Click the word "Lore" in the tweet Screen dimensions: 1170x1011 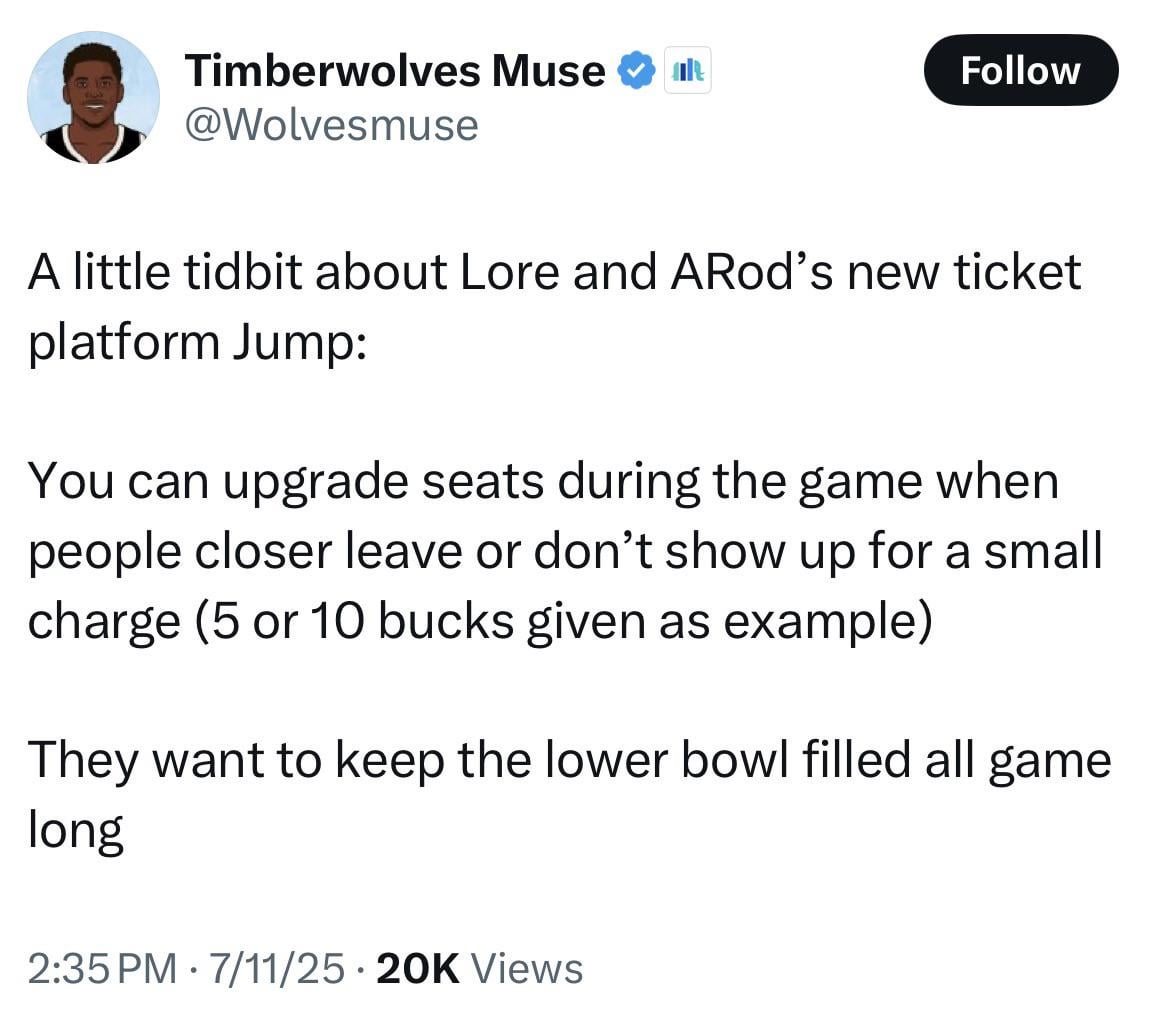pyautogui.click(x=500, y=271)
